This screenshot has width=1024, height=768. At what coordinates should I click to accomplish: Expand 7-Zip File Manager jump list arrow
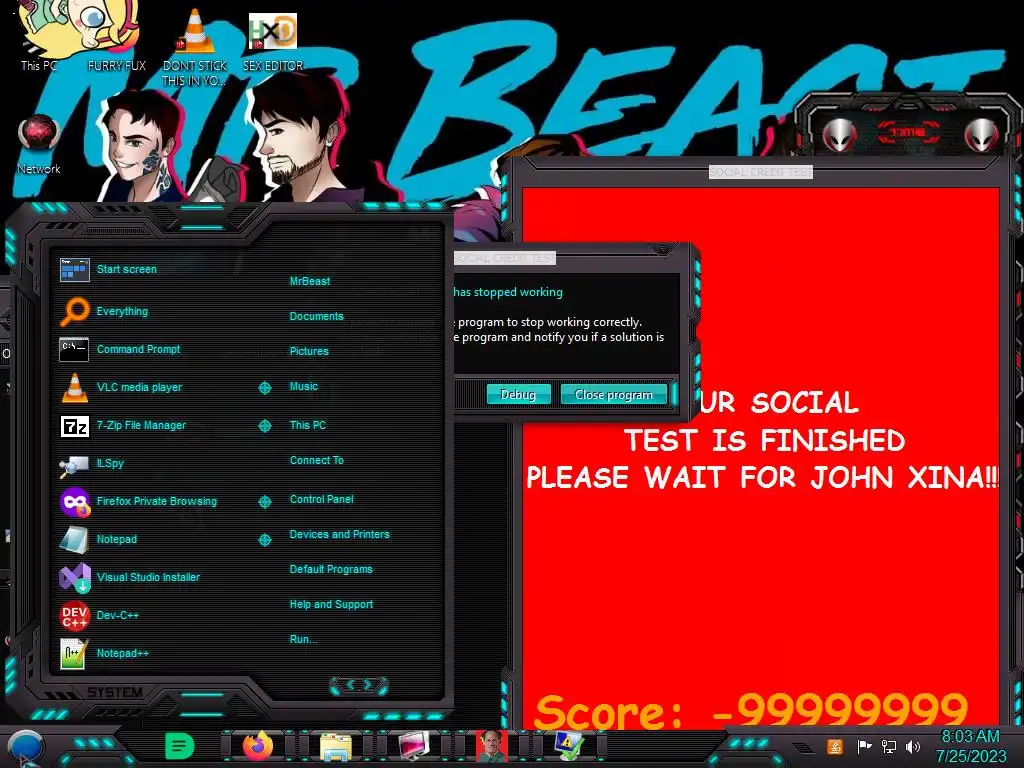[x=264, y=426]
